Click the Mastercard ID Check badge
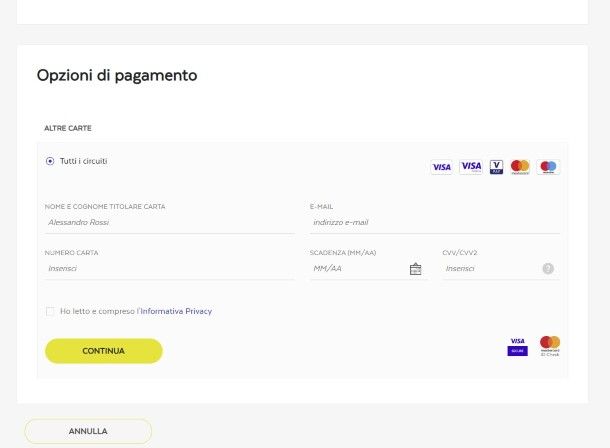This screenshot has width=610, height=448. 549,346
